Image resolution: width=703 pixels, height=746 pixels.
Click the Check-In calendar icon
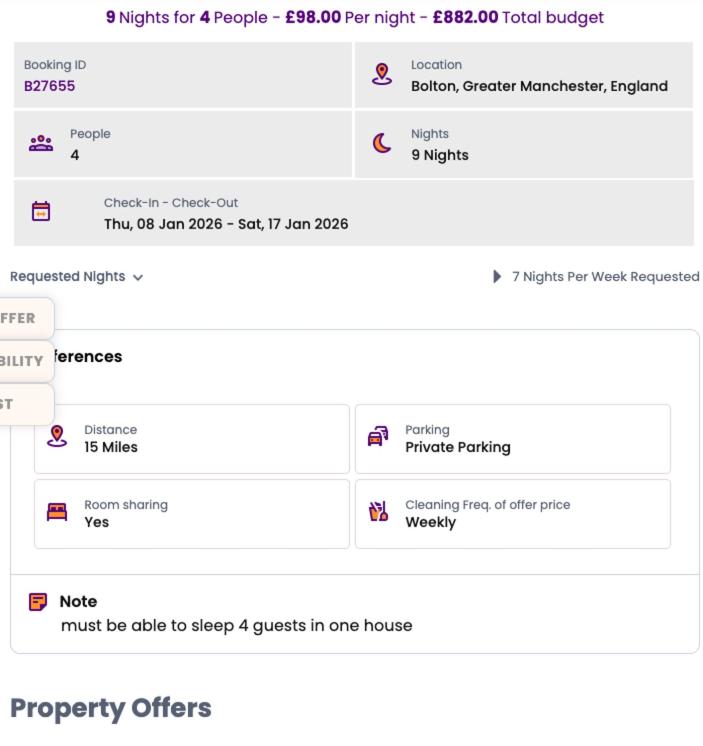pos(41,212)
